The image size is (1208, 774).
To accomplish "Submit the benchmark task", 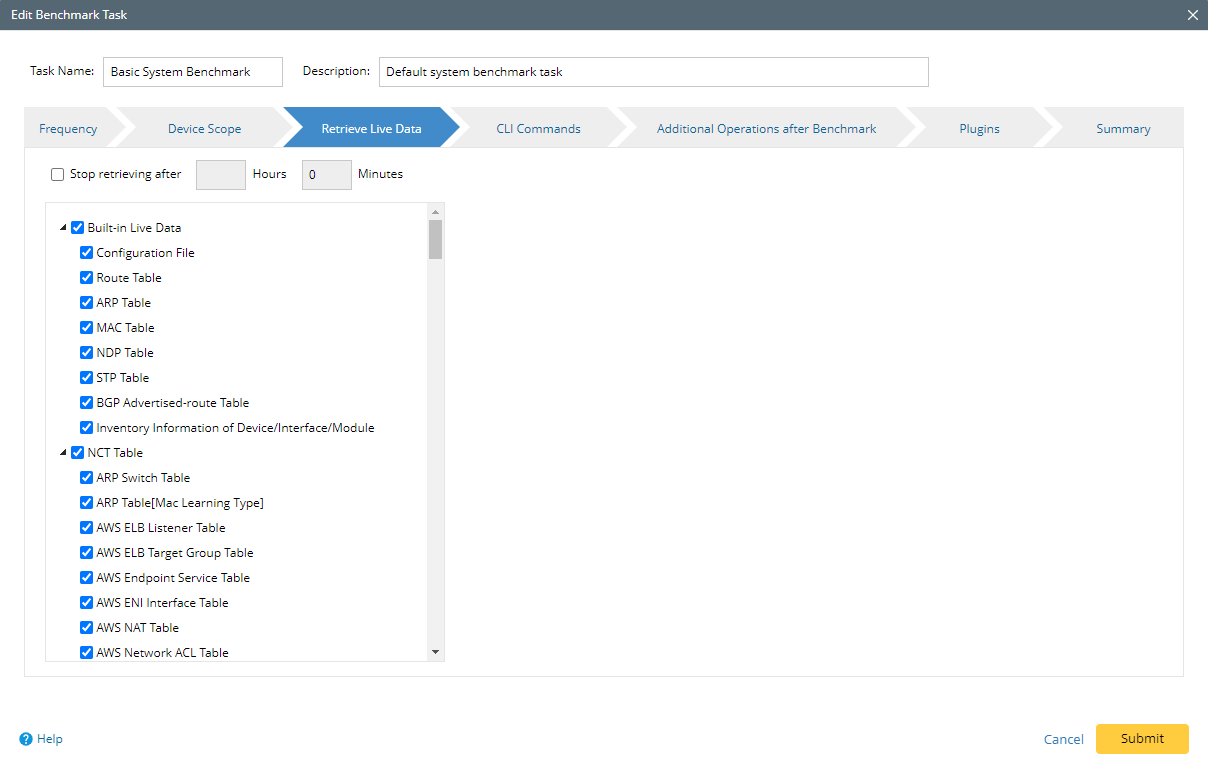I will pyautogui.click(x=1142, y=739).
